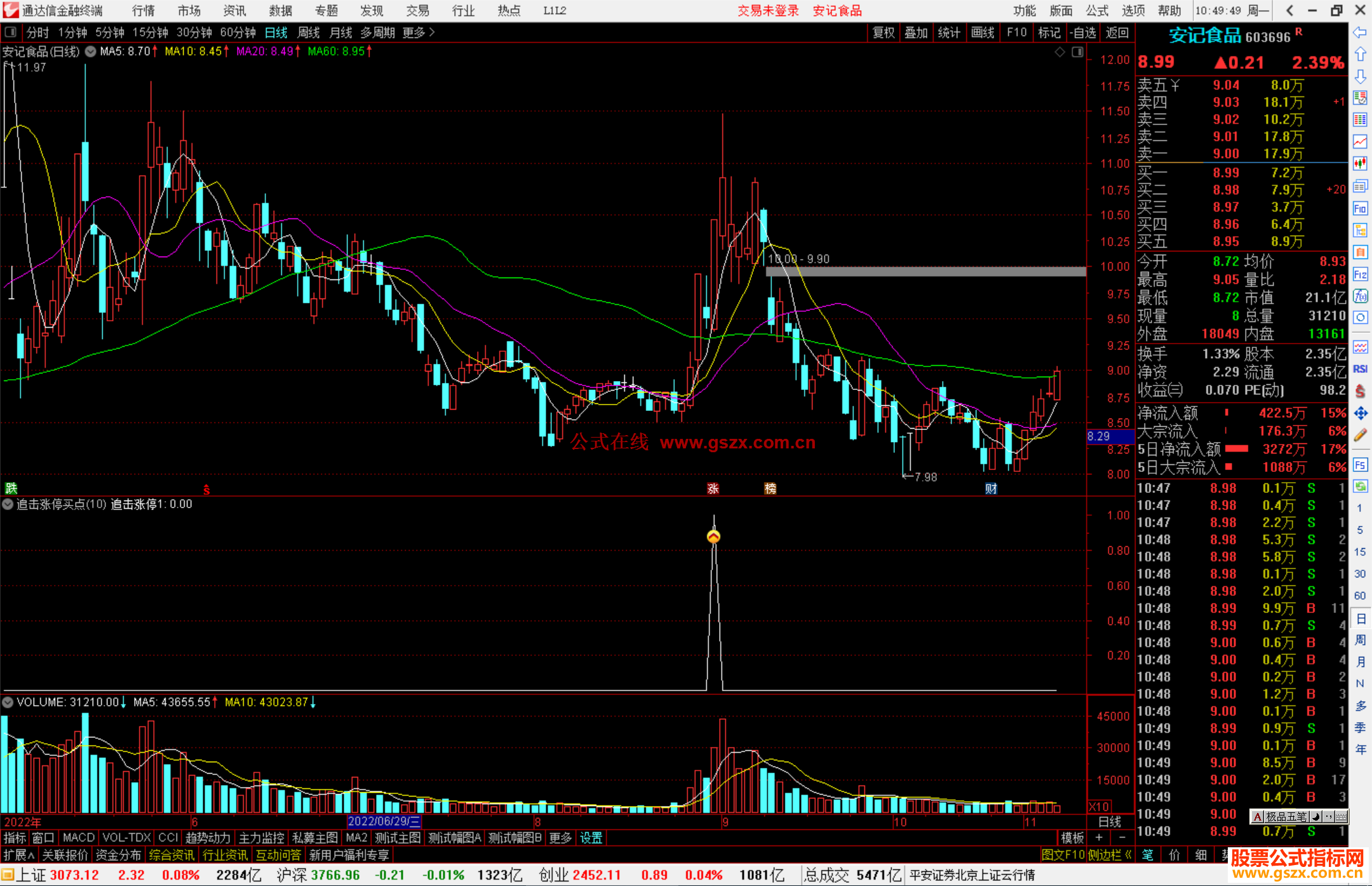Toggle the 追击涨停买点 indicator circle button
Image resolution: width=1372 pixels, height=886 pixels.
click(x=8, y=504)
